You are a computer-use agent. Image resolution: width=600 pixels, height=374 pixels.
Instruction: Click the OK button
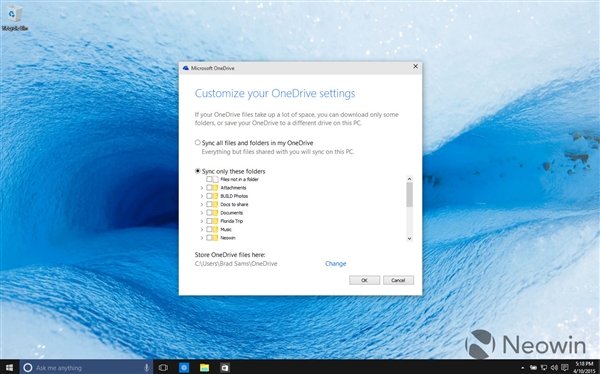coord(364,280)
